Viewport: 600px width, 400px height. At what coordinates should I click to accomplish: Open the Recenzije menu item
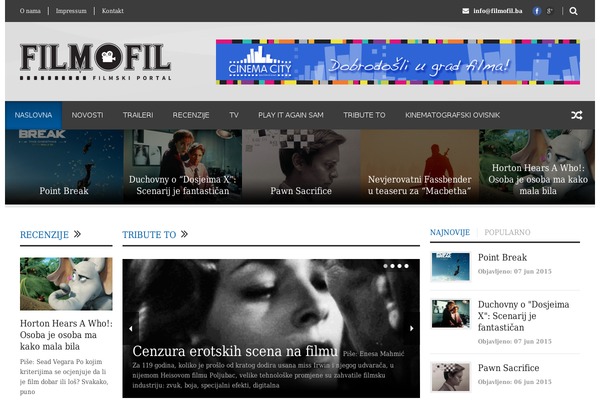191,115
